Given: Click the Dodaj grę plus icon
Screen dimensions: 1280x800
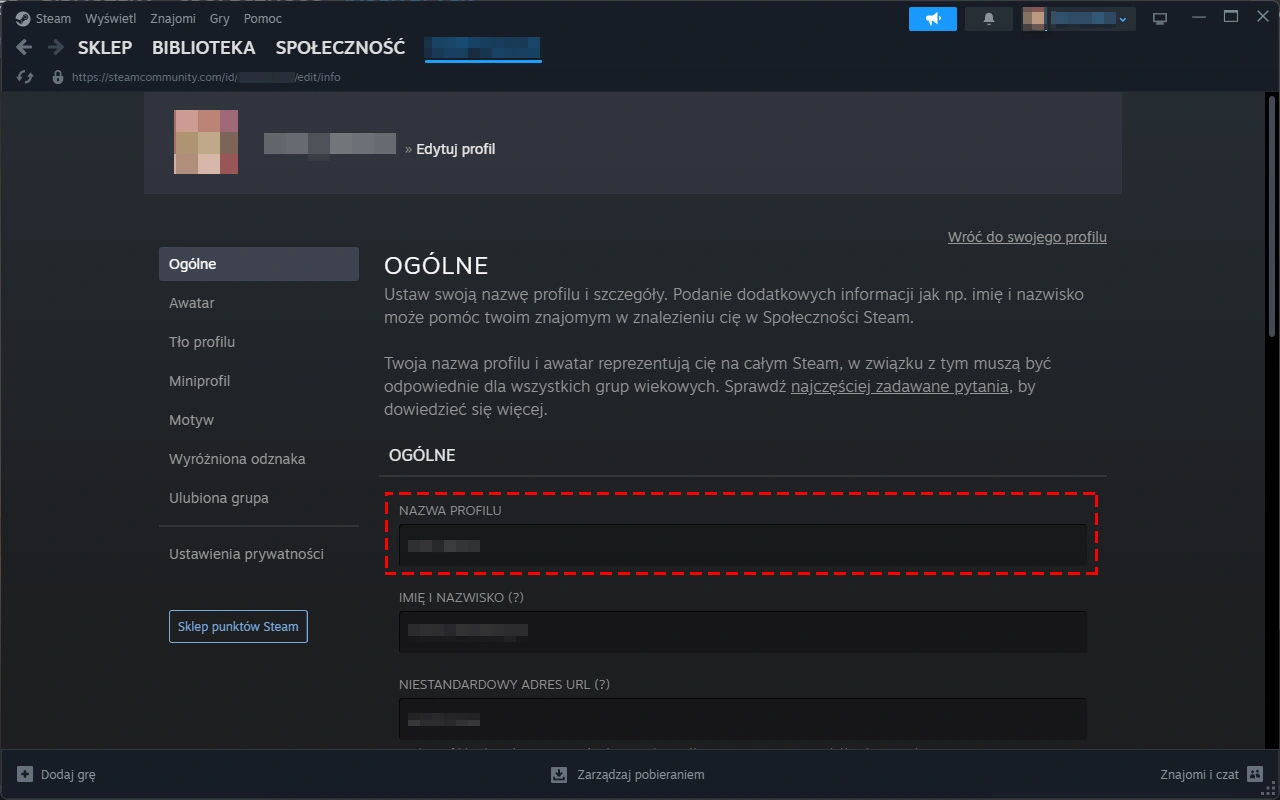Looking at the screenshot, I should tap(25, 774).
